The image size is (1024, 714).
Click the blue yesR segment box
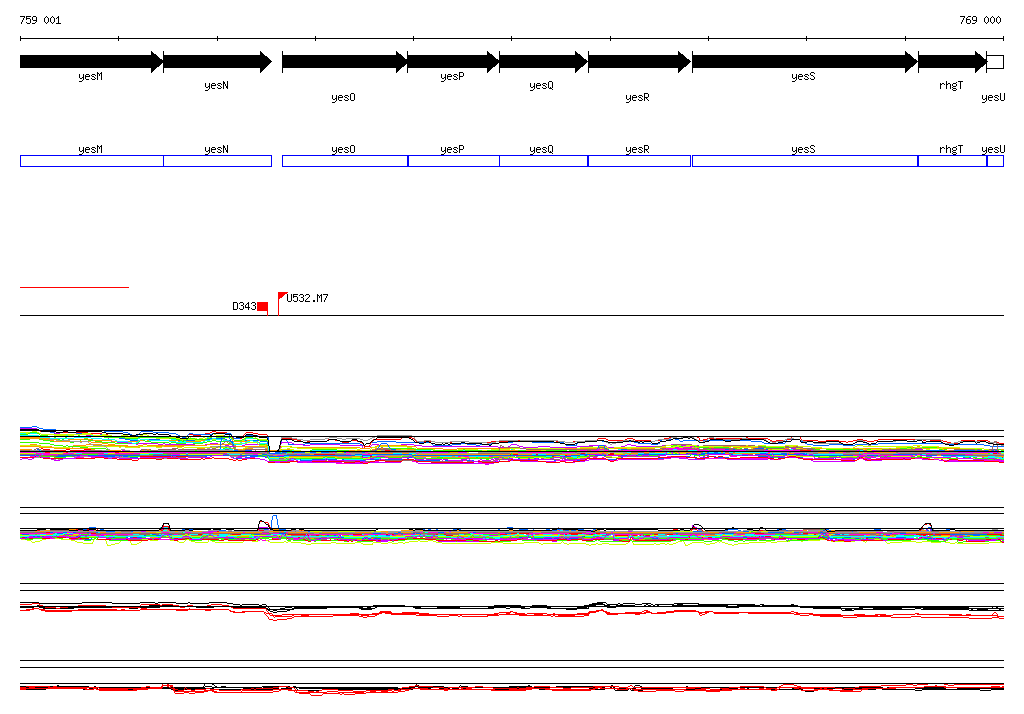639,161
